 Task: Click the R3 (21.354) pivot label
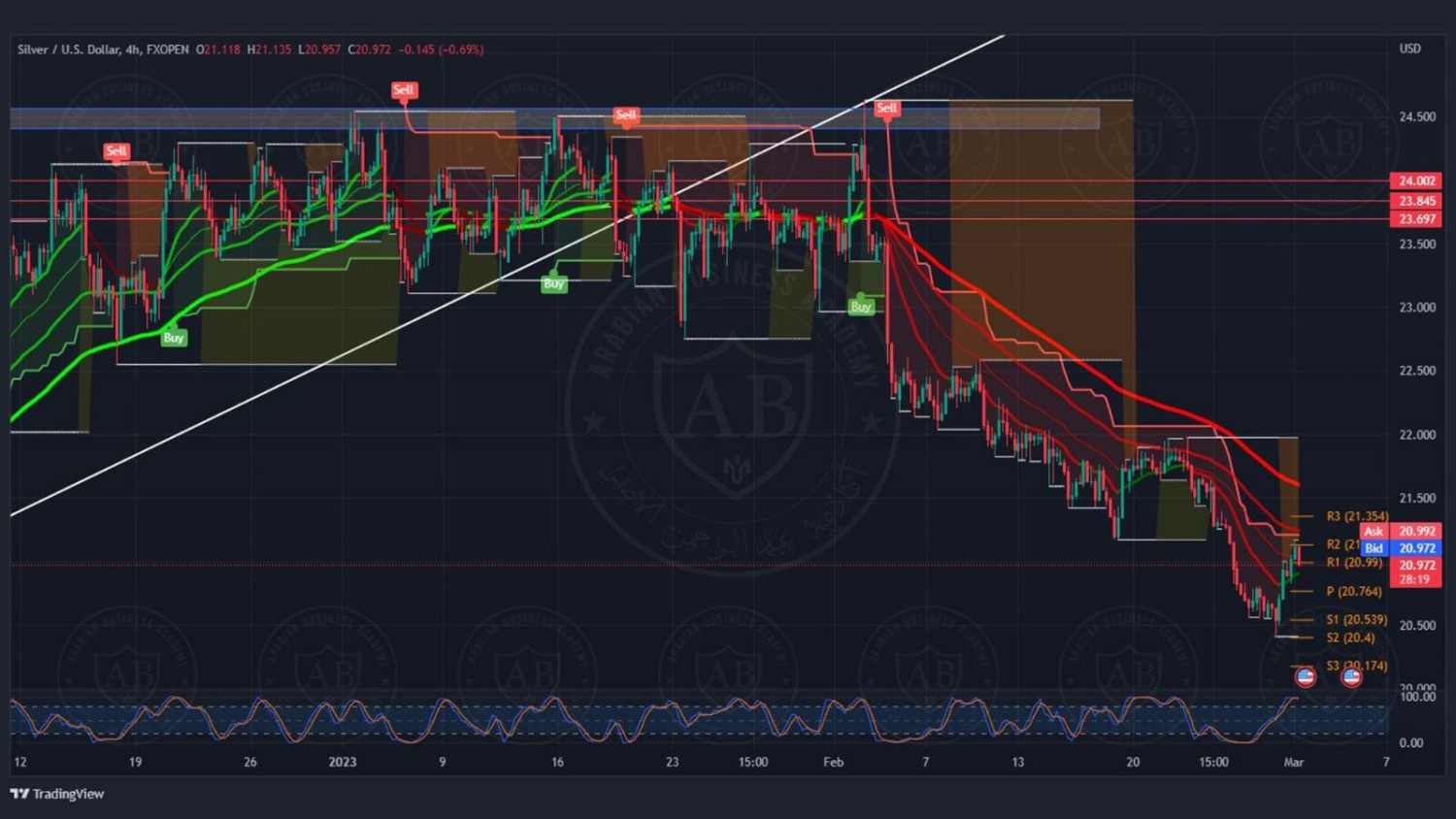1357,516
